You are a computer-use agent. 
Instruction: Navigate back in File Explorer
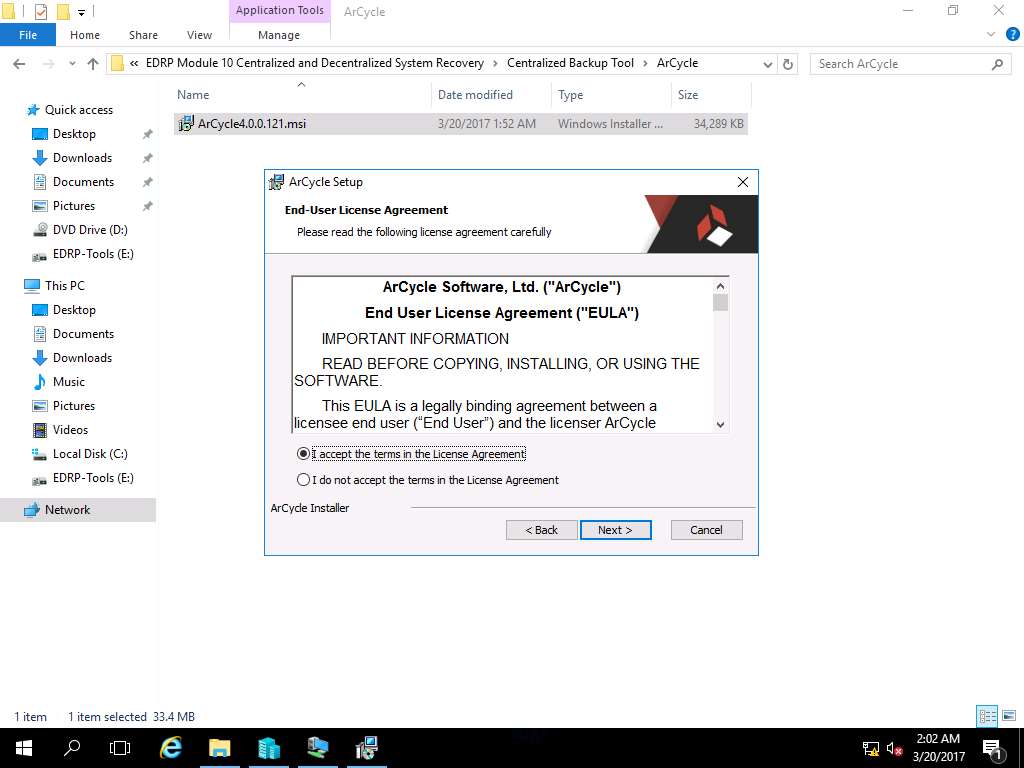[x=20, y=64]
